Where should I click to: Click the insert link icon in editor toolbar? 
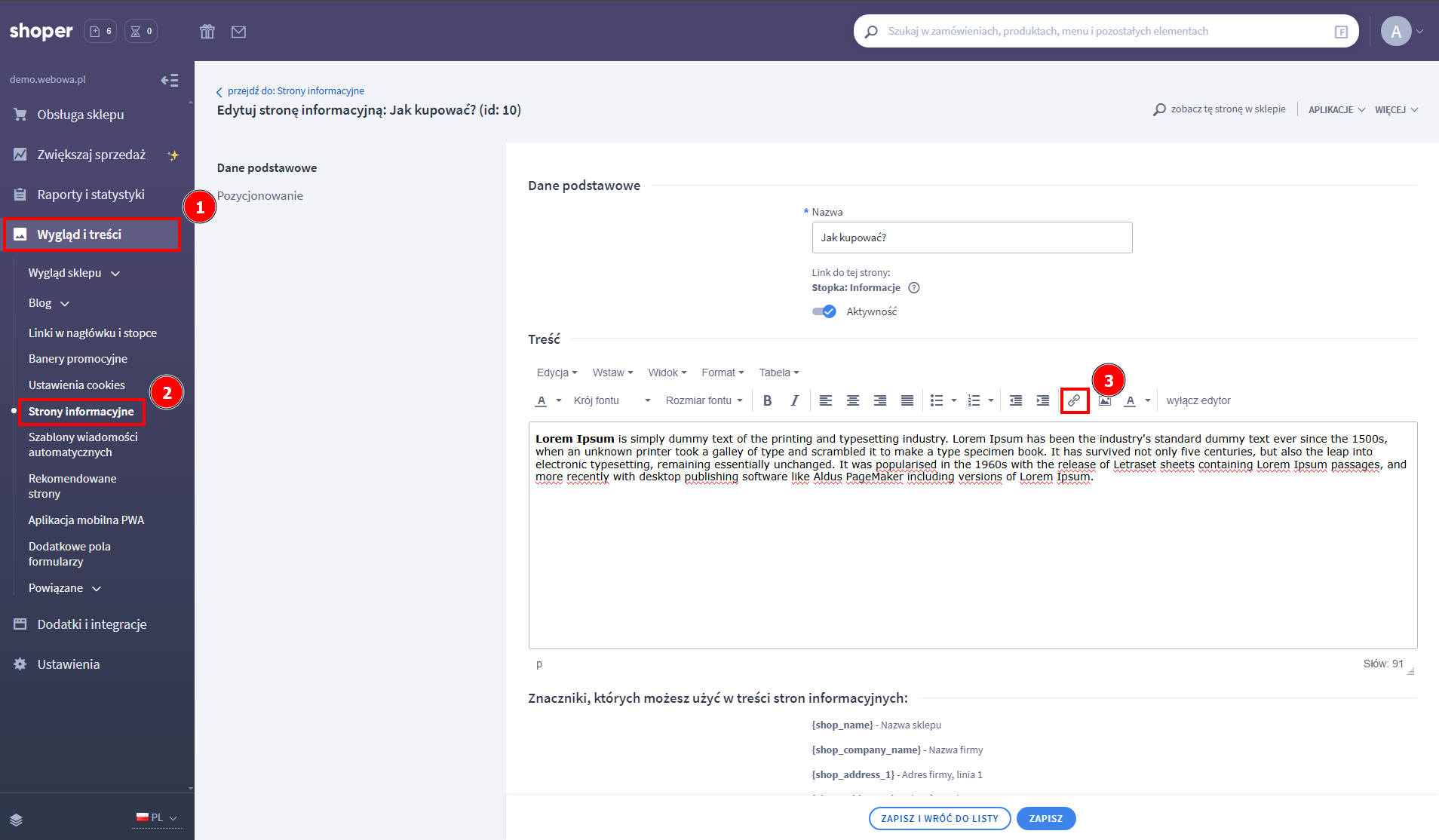pyautogui.click(x=1074, y=400)
